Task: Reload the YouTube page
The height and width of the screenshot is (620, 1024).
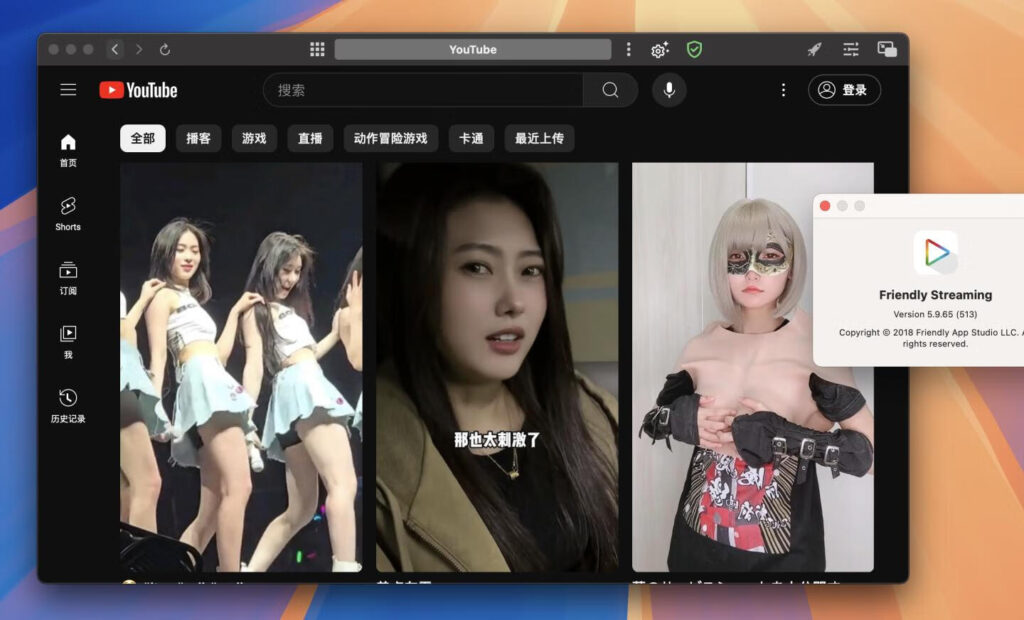Action: tap(165, 47)
